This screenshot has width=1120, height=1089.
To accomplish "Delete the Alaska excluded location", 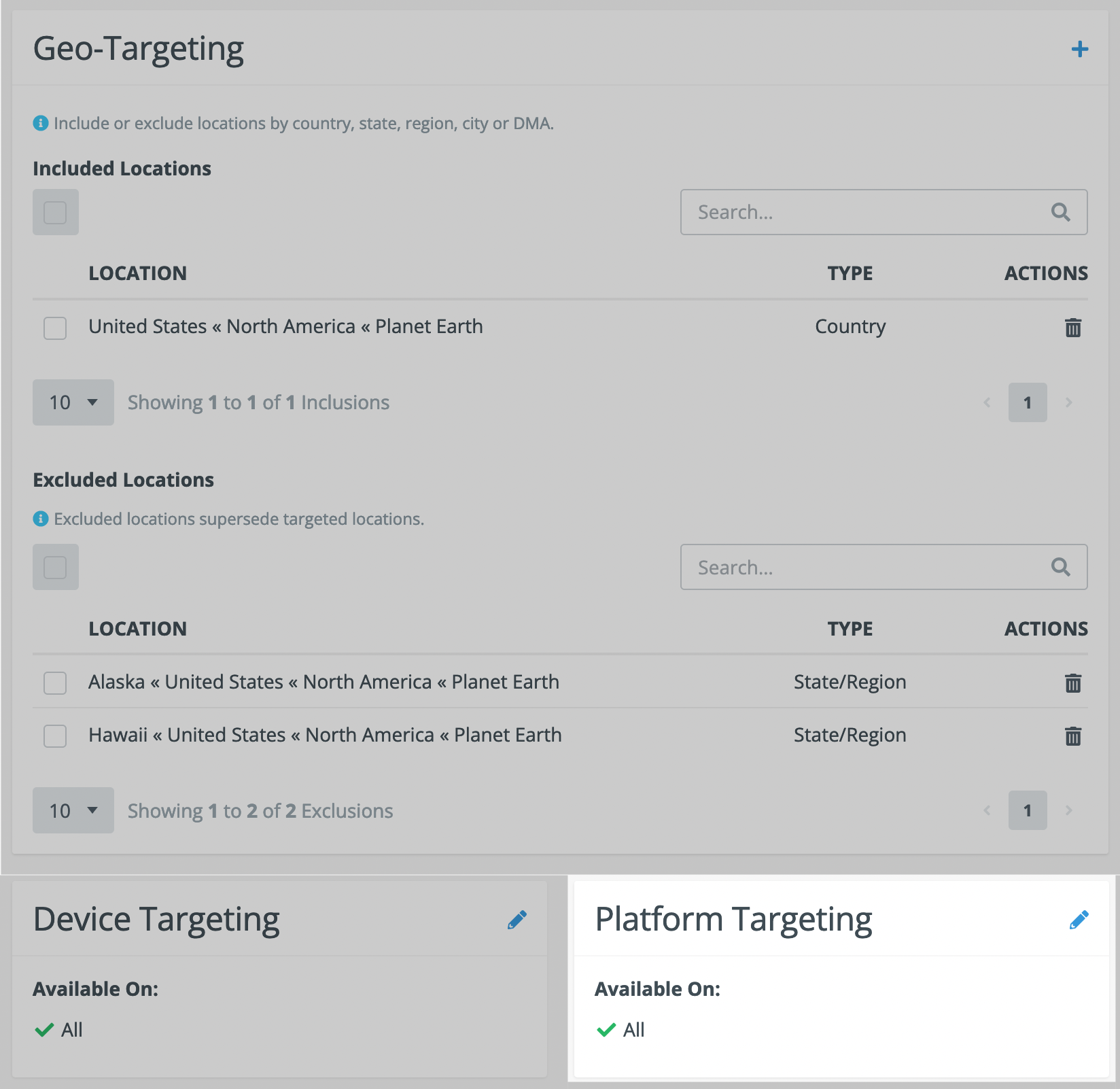I will pyautogui.click(x=1072, y=683).
